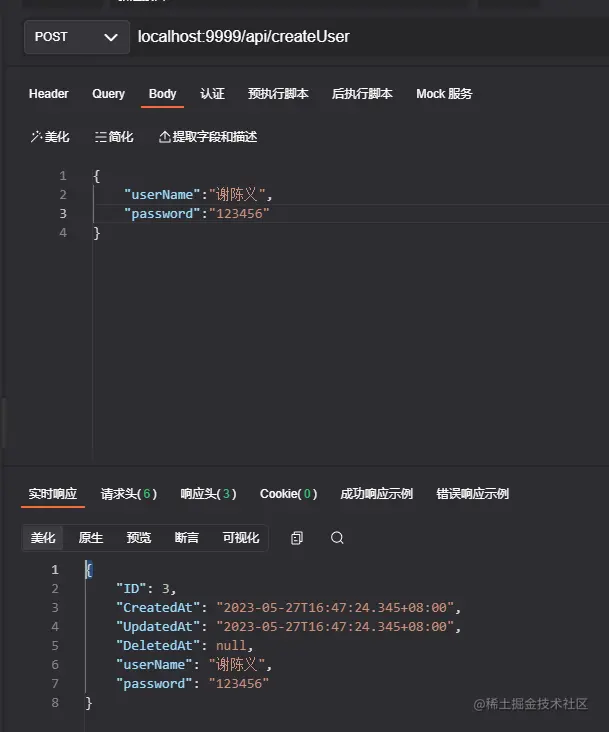The height and width of the screenshot is (732, 609).
Task: Click the copy response icon
Action: click(297, 538)
